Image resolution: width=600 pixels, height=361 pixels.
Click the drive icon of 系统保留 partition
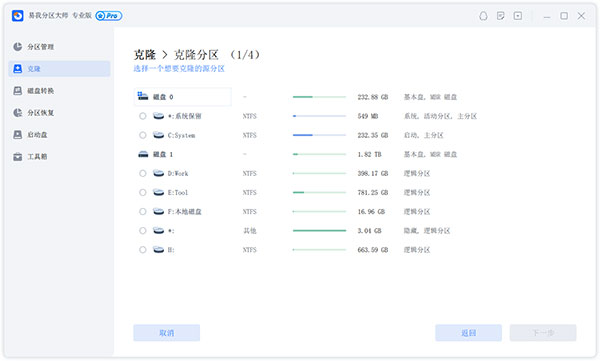pos(158,116)
